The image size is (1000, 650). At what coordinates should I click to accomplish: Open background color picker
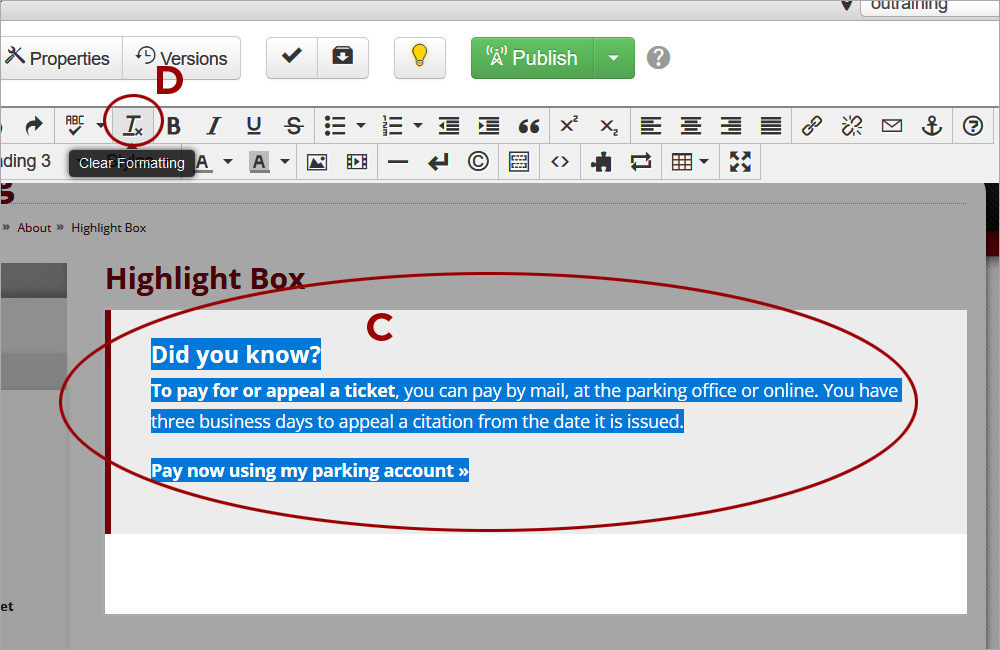click(x=259, y=162)
